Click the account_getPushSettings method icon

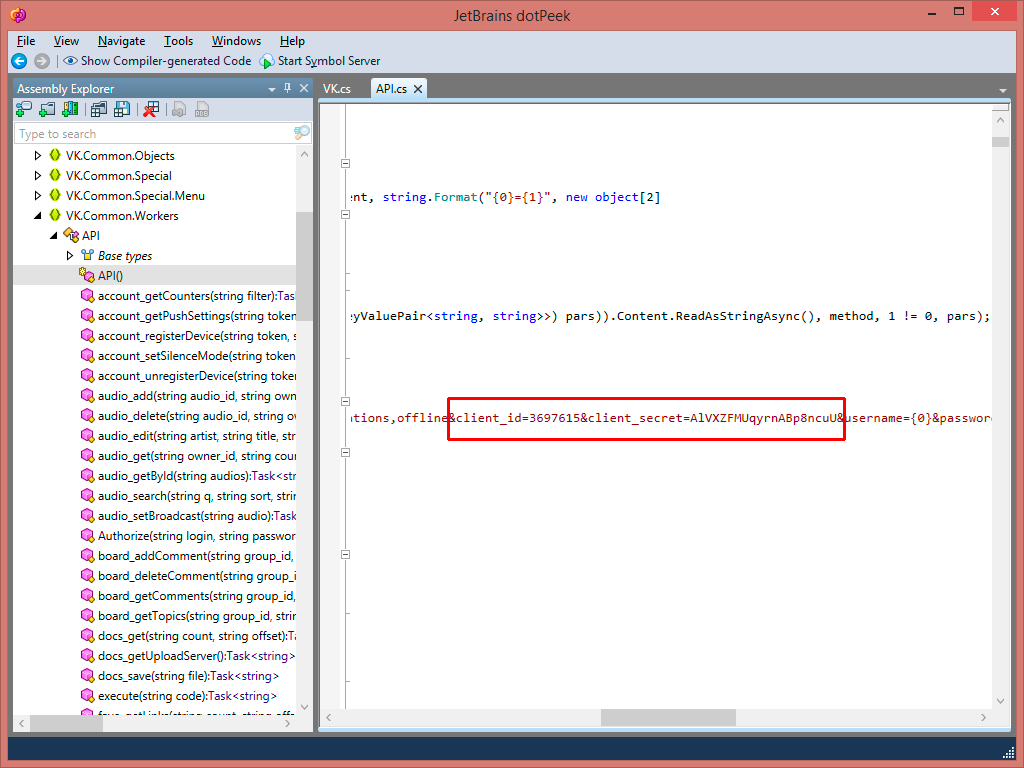87,315
